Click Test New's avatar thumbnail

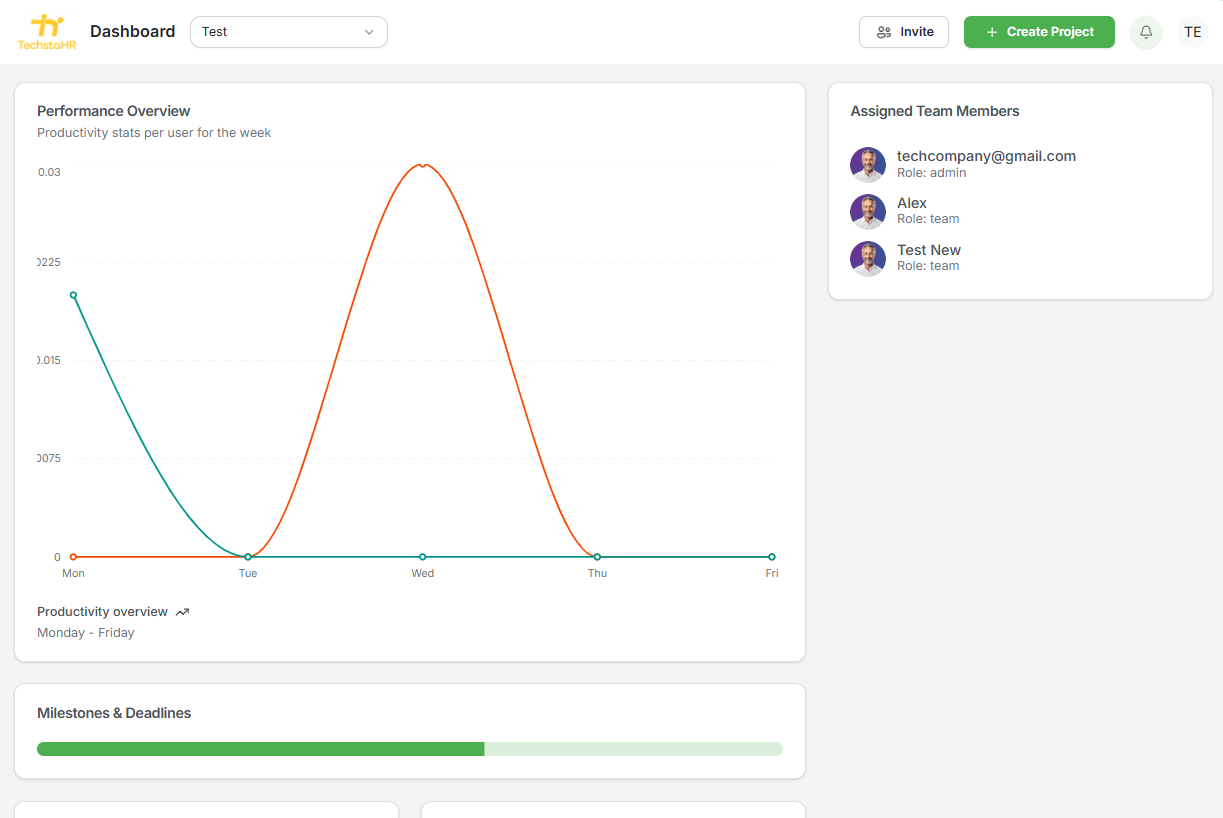pos(867,258)
